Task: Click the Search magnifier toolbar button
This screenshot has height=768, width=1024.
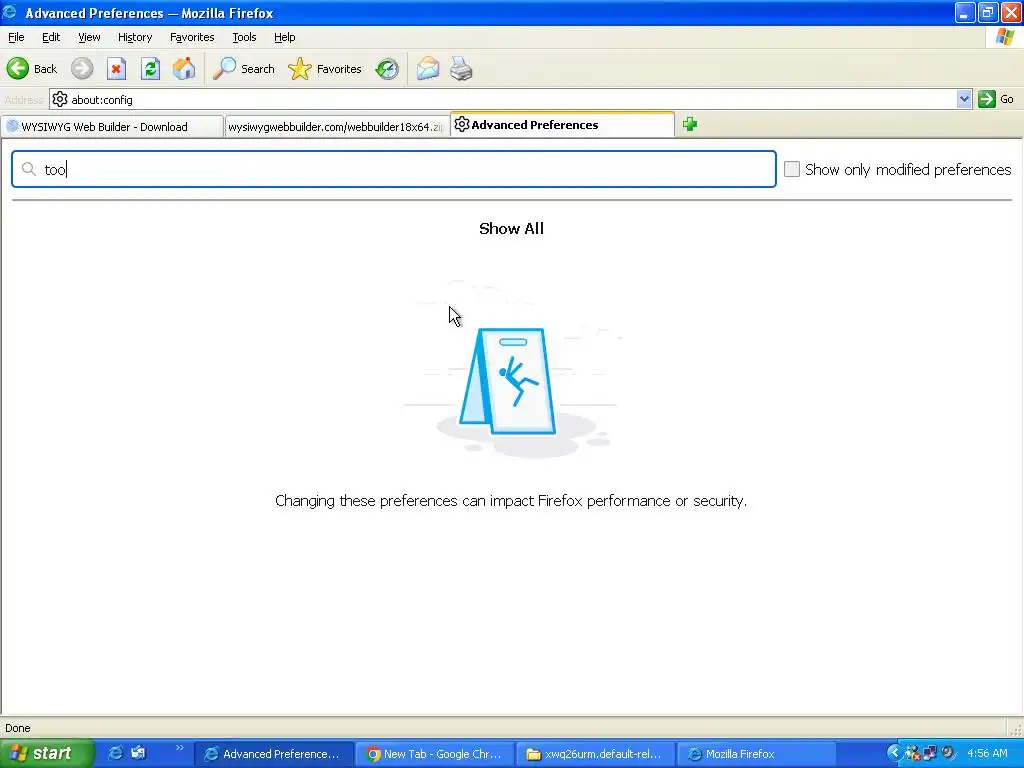Action: pyautogui.click(x=244, y=69)
